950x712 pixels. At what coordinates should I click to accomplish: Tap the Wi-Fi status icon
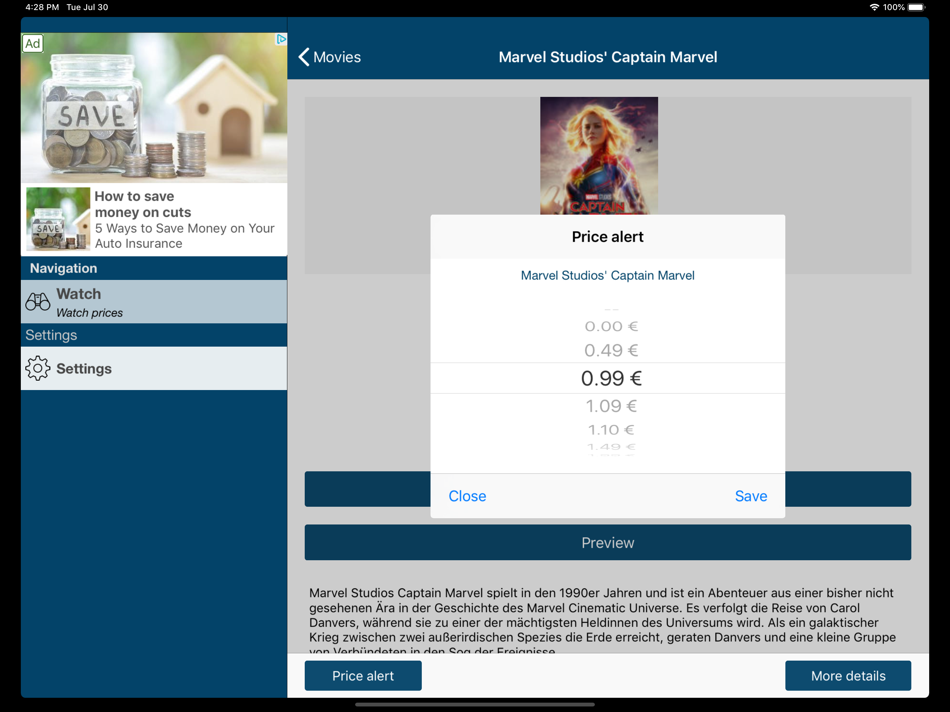point(874,7)
